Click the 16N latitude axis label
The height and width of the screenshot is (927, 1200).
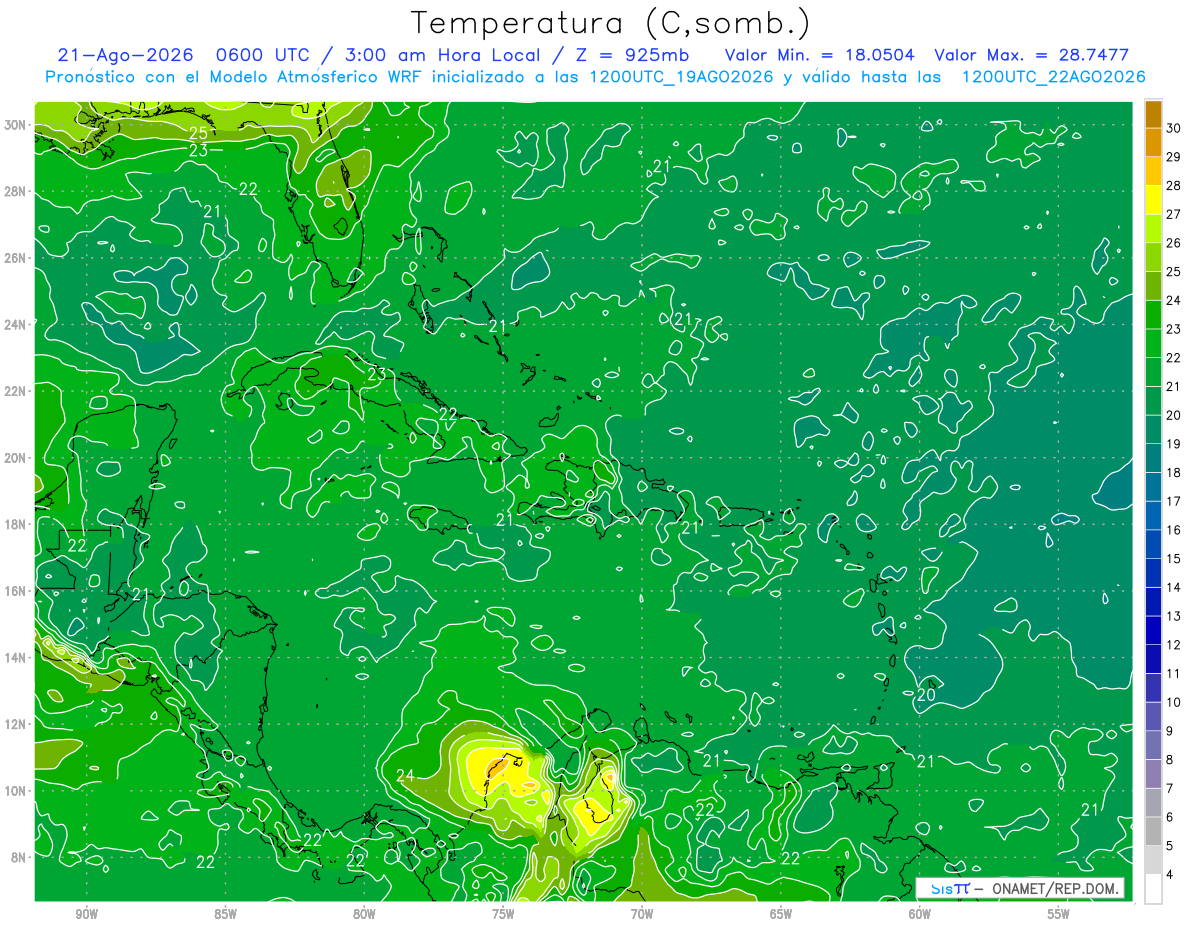[x=17, y=591]
